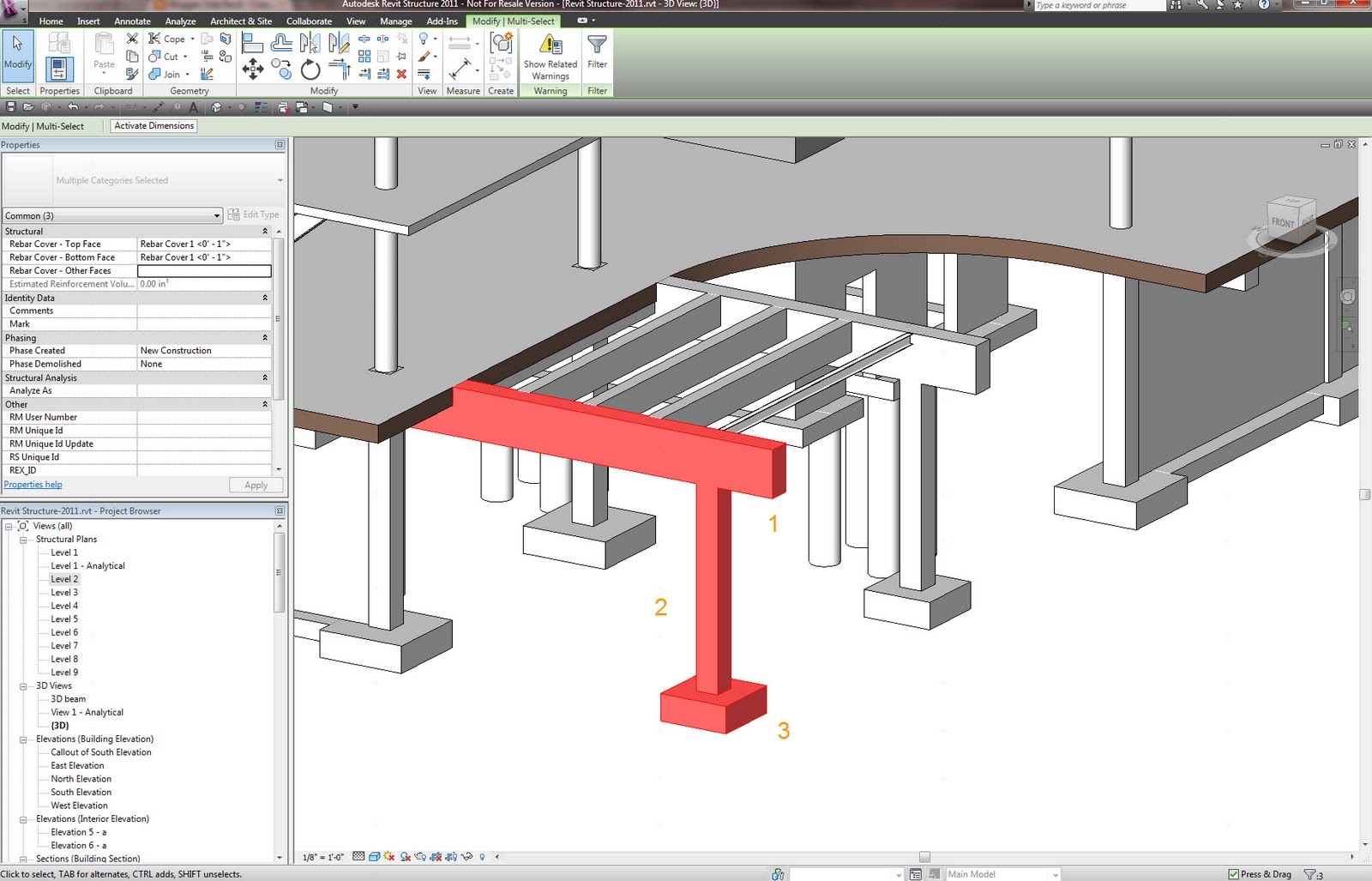The height and width of the screenshot is (881, 1372).
Task: Switch to the Analyze ribbon tab
Action: [180, 21]
